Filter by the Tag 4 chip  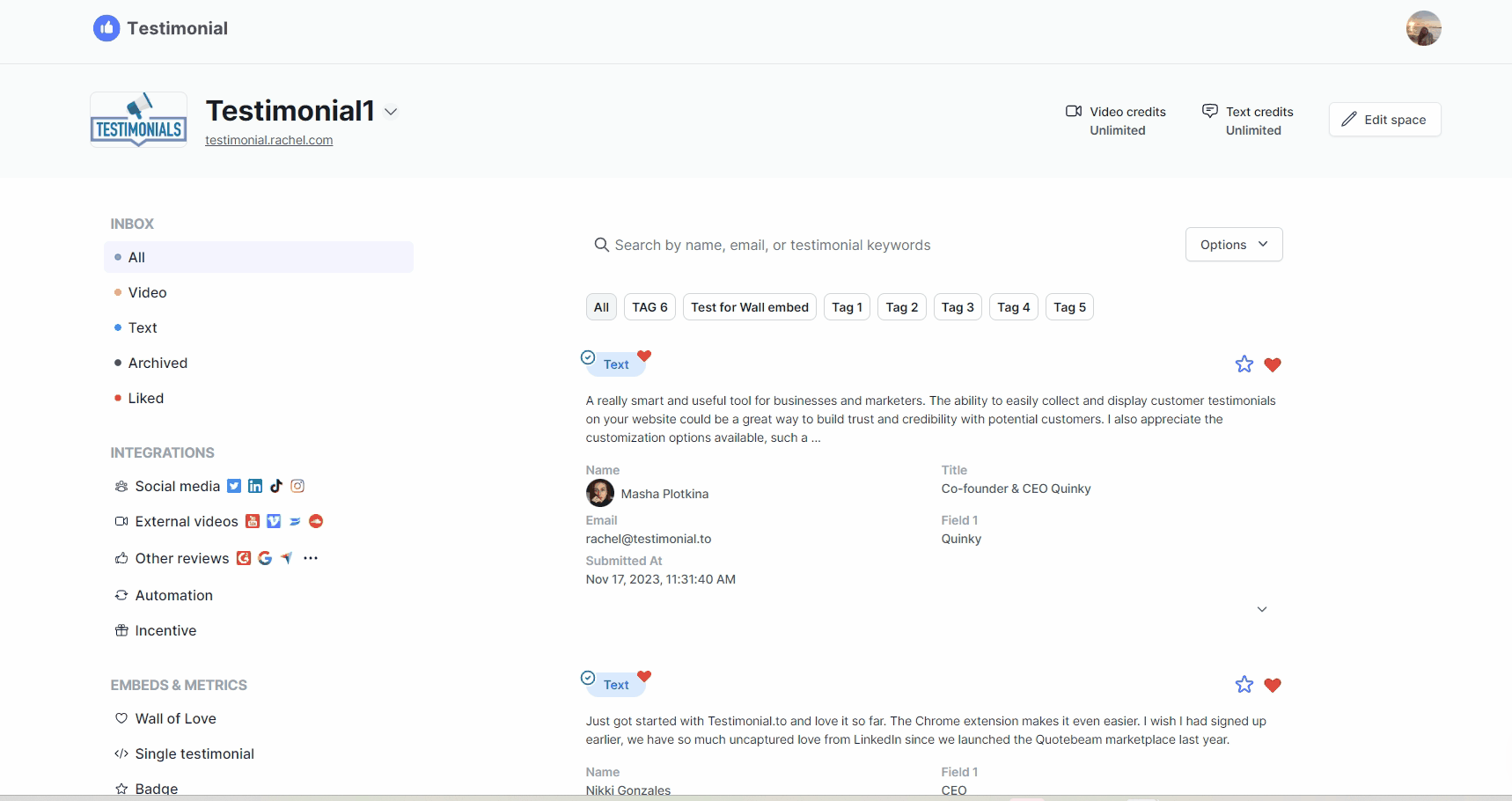pyautogui.click(x=1014, y=307)
